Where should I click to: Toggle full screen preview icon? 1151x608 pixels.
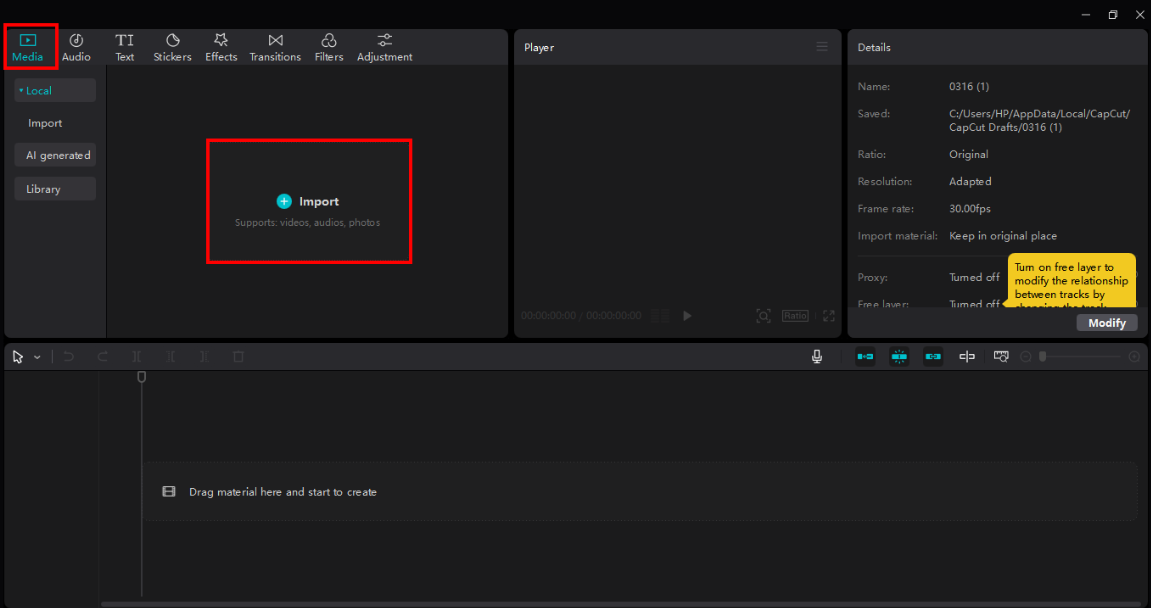829,316
